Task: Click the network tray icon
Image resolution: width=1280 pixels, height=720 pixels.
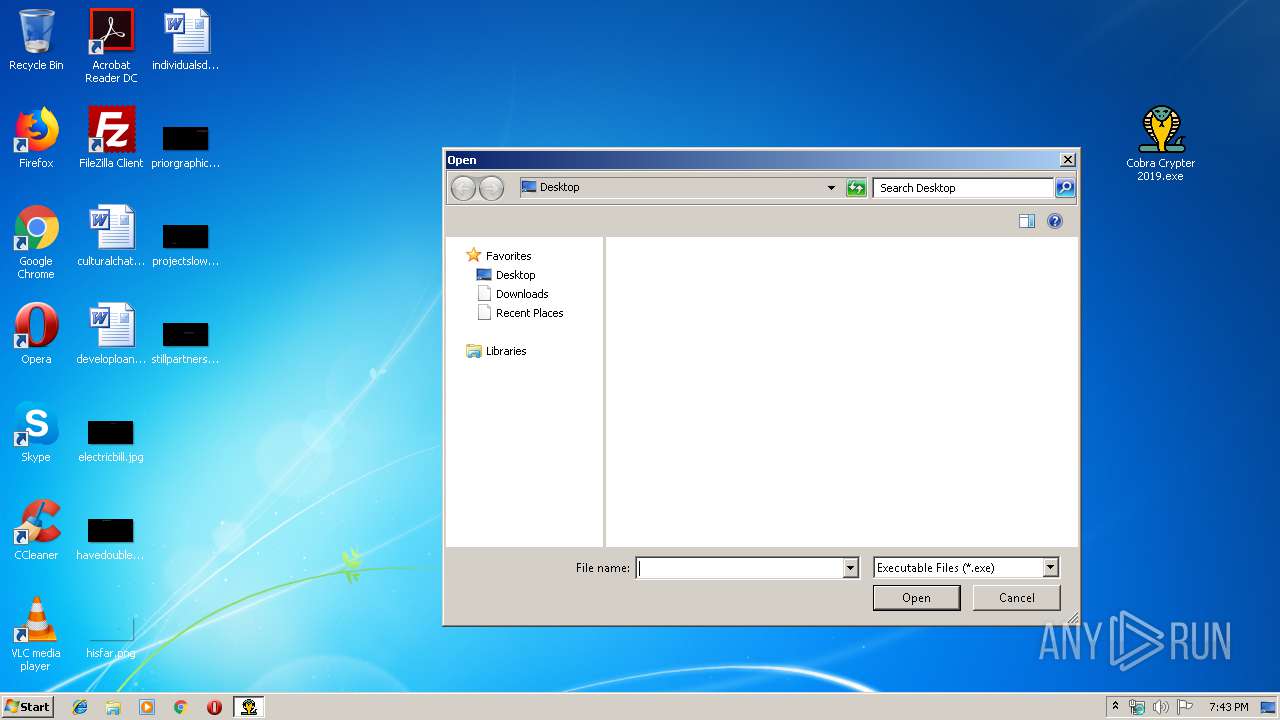Action: [1137, 707]
